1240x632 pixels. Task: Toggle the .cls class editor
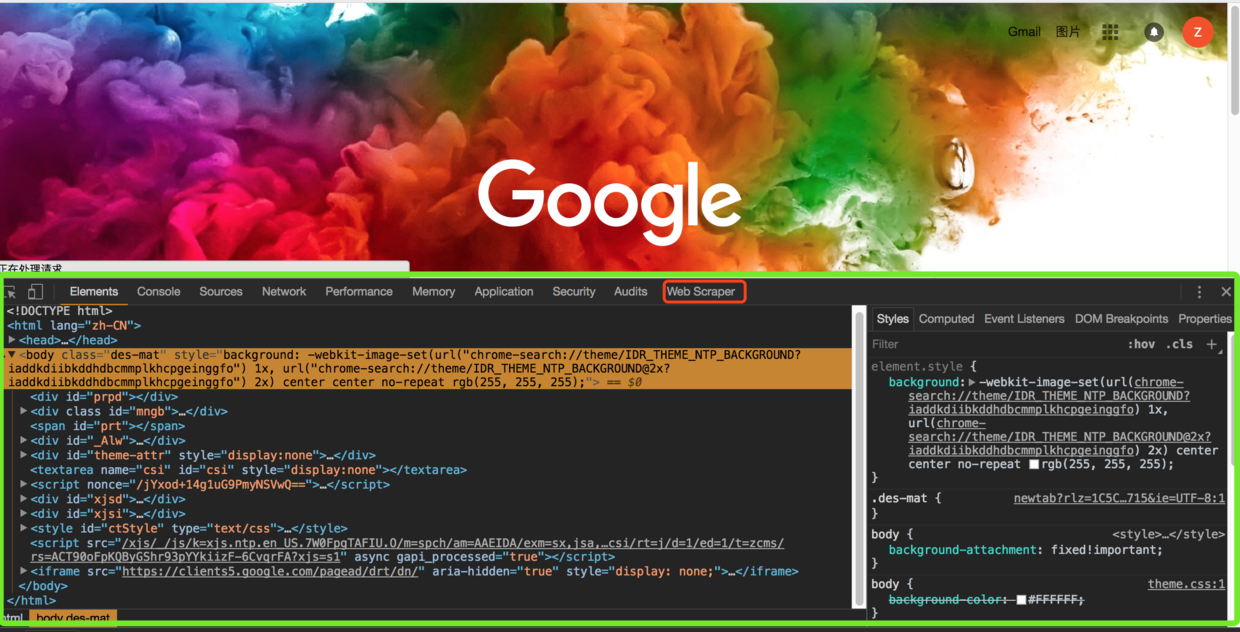pos(1179,344)
